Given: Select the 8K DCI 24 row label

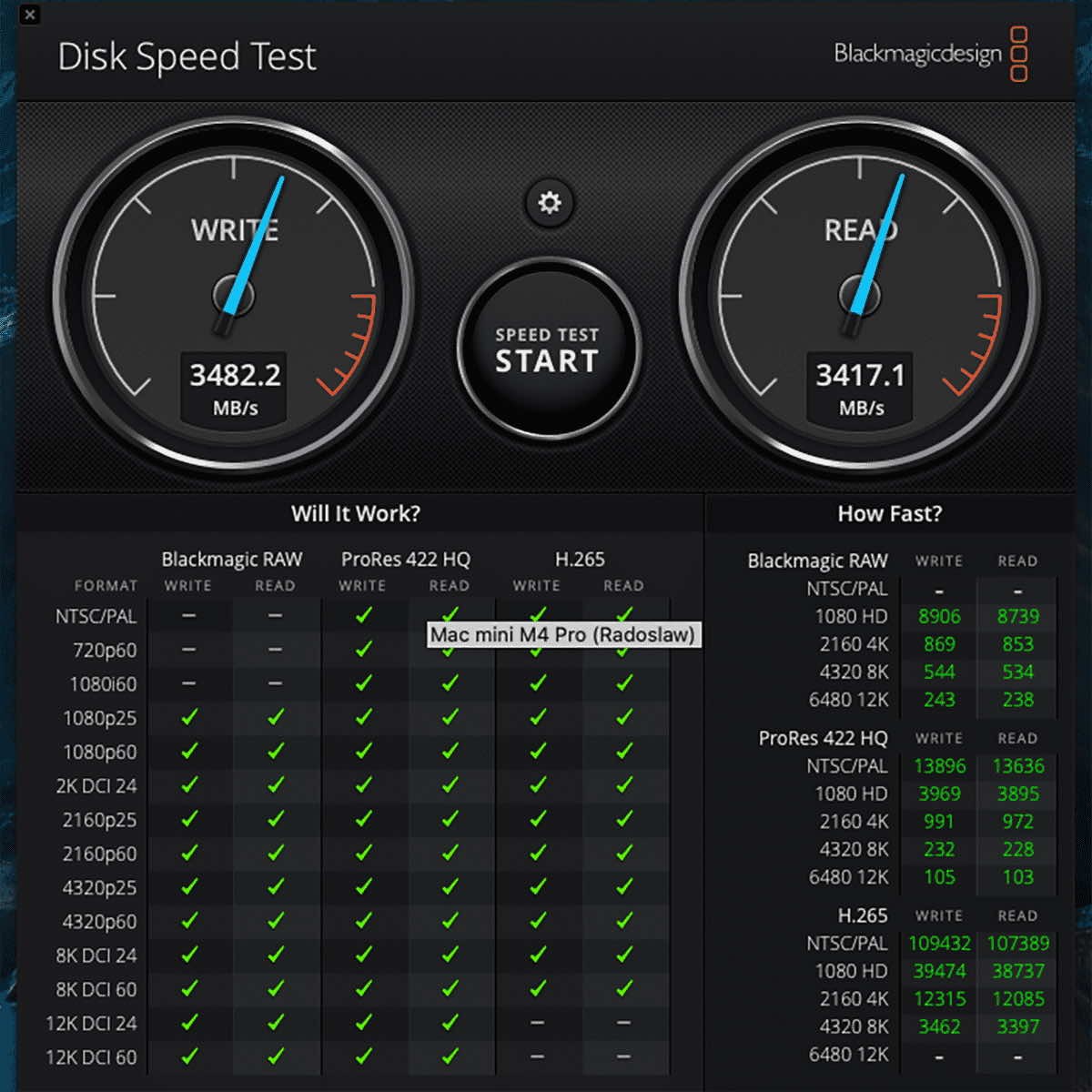Looking at the screenshot, I should point(96,955).
